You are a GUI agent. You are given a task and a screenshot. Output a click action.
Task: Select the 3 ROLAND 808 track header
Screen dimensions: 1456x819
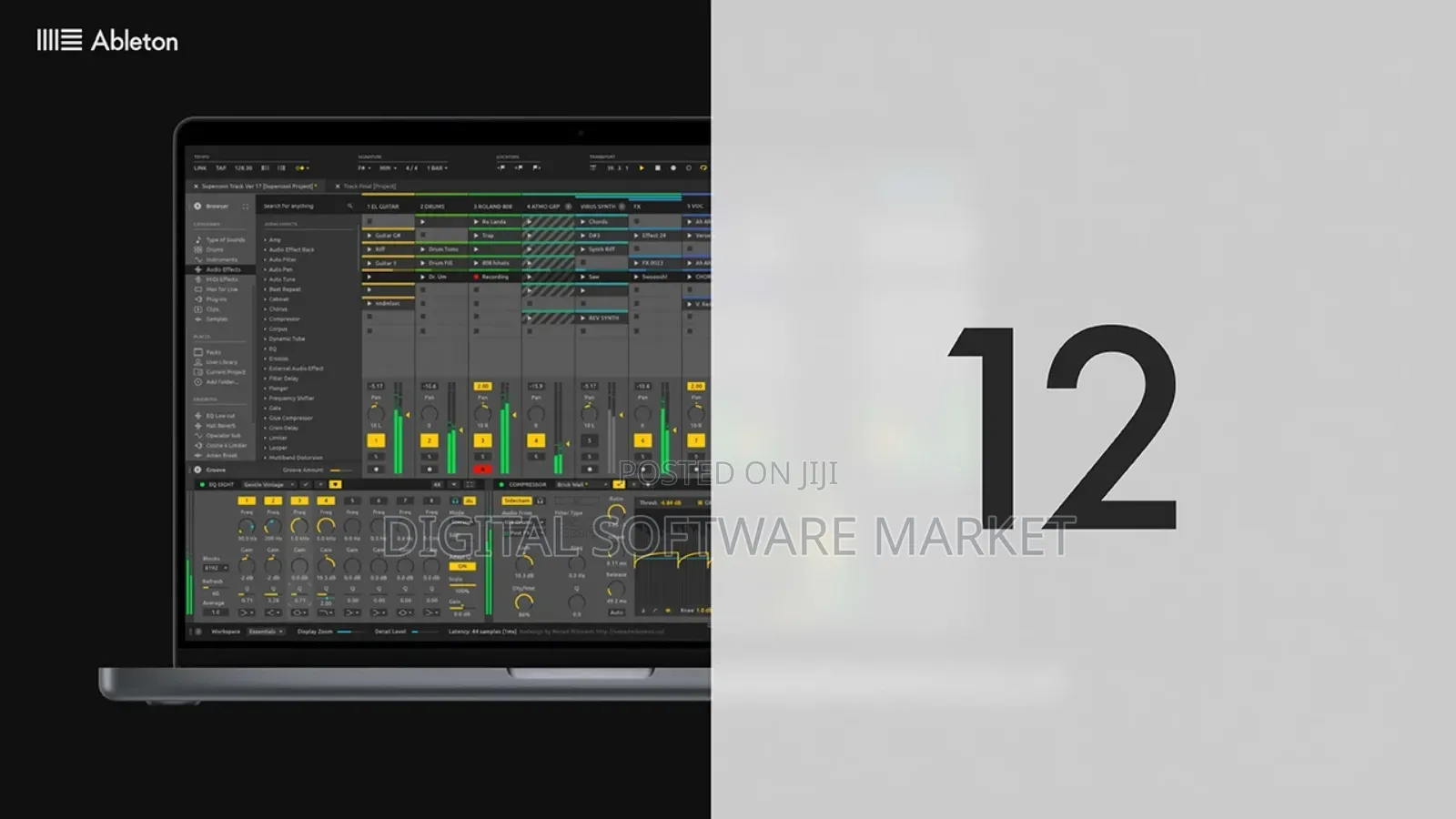click(495, 207)
